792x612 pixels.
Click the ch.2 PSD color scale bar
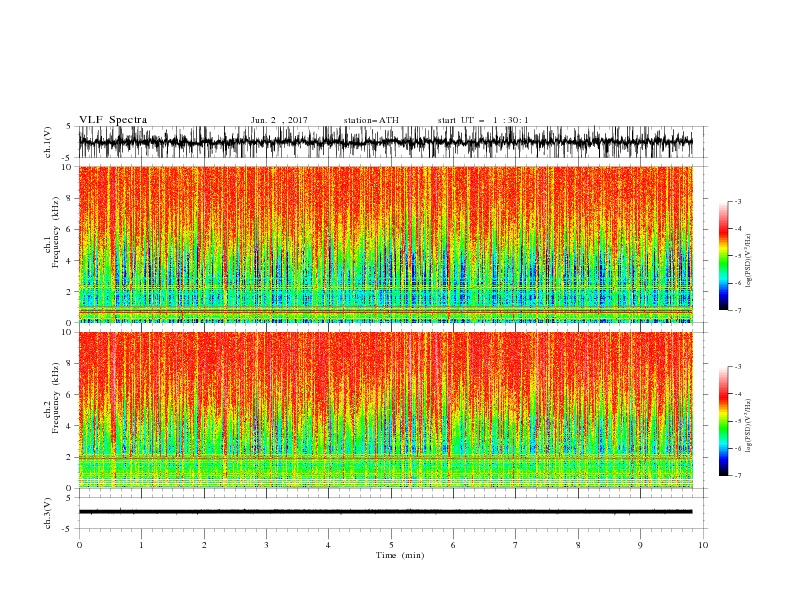723,421
